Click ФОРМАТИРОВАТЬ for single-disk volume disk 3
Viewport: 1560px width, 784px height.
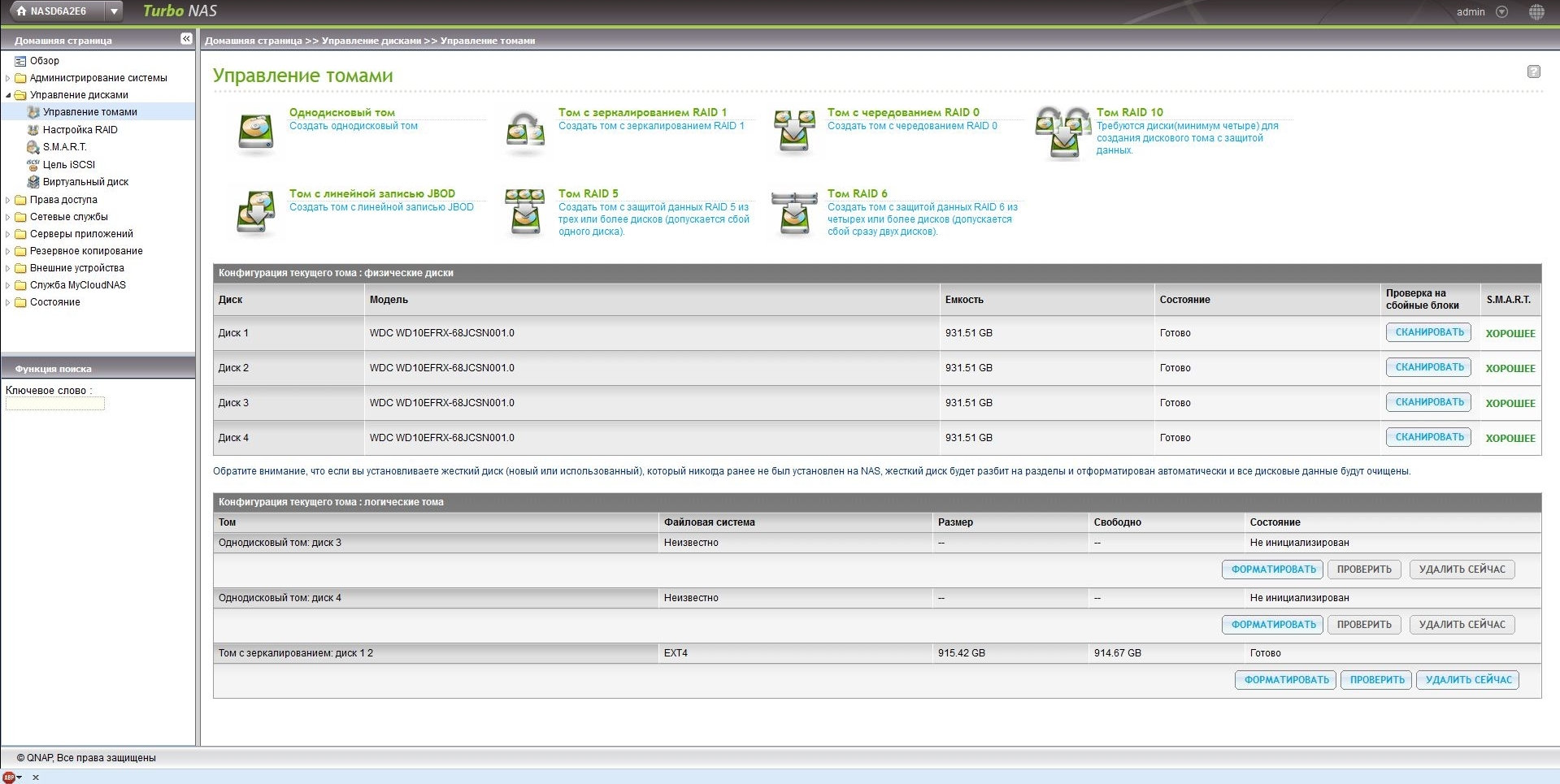[1272, 570]
